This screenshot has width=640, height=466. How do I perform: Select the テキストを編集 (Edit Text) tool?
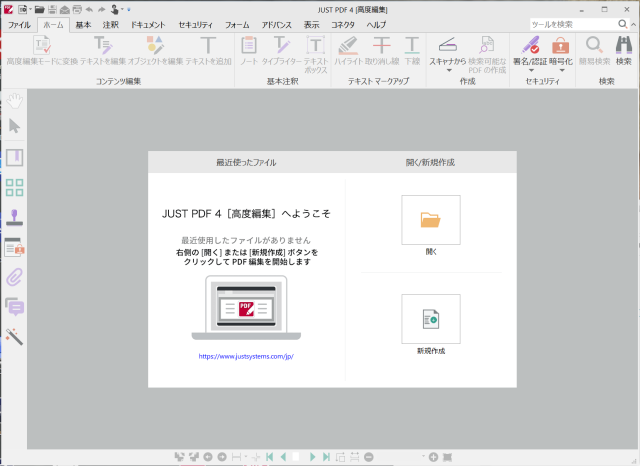click(x=103, y=45)
